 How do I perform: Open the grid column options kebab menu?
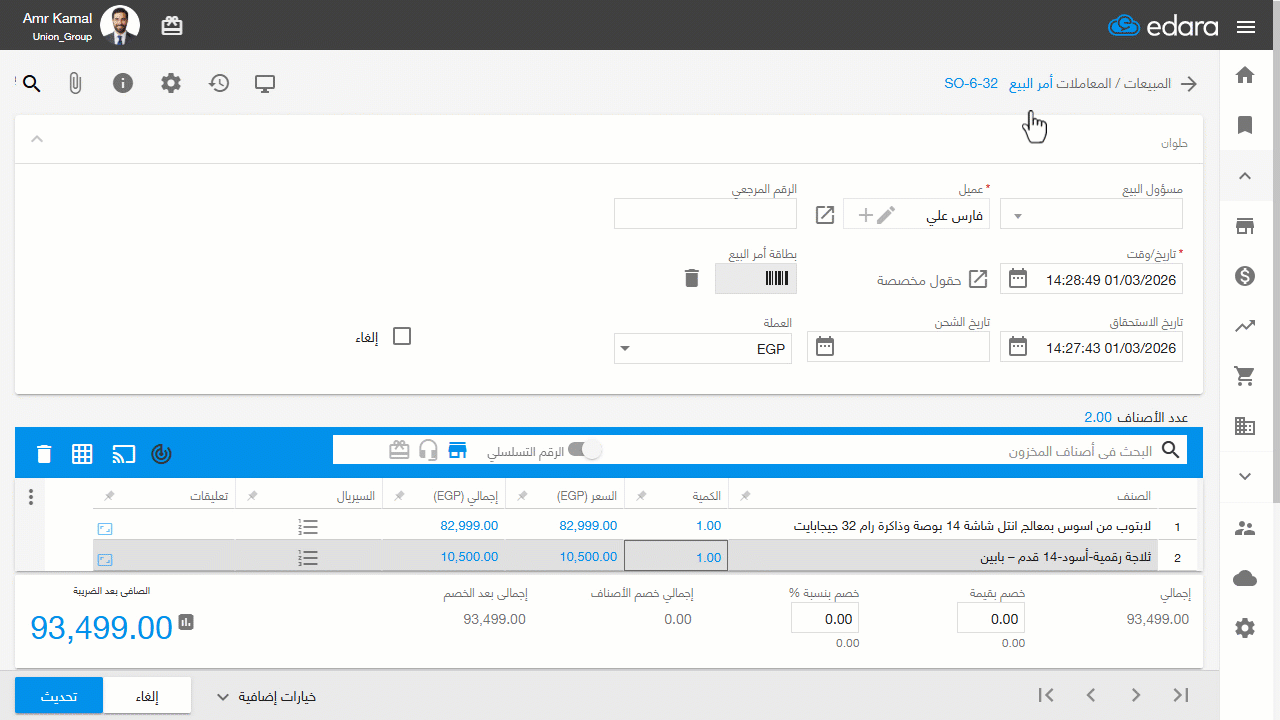[x=31, y=497]
